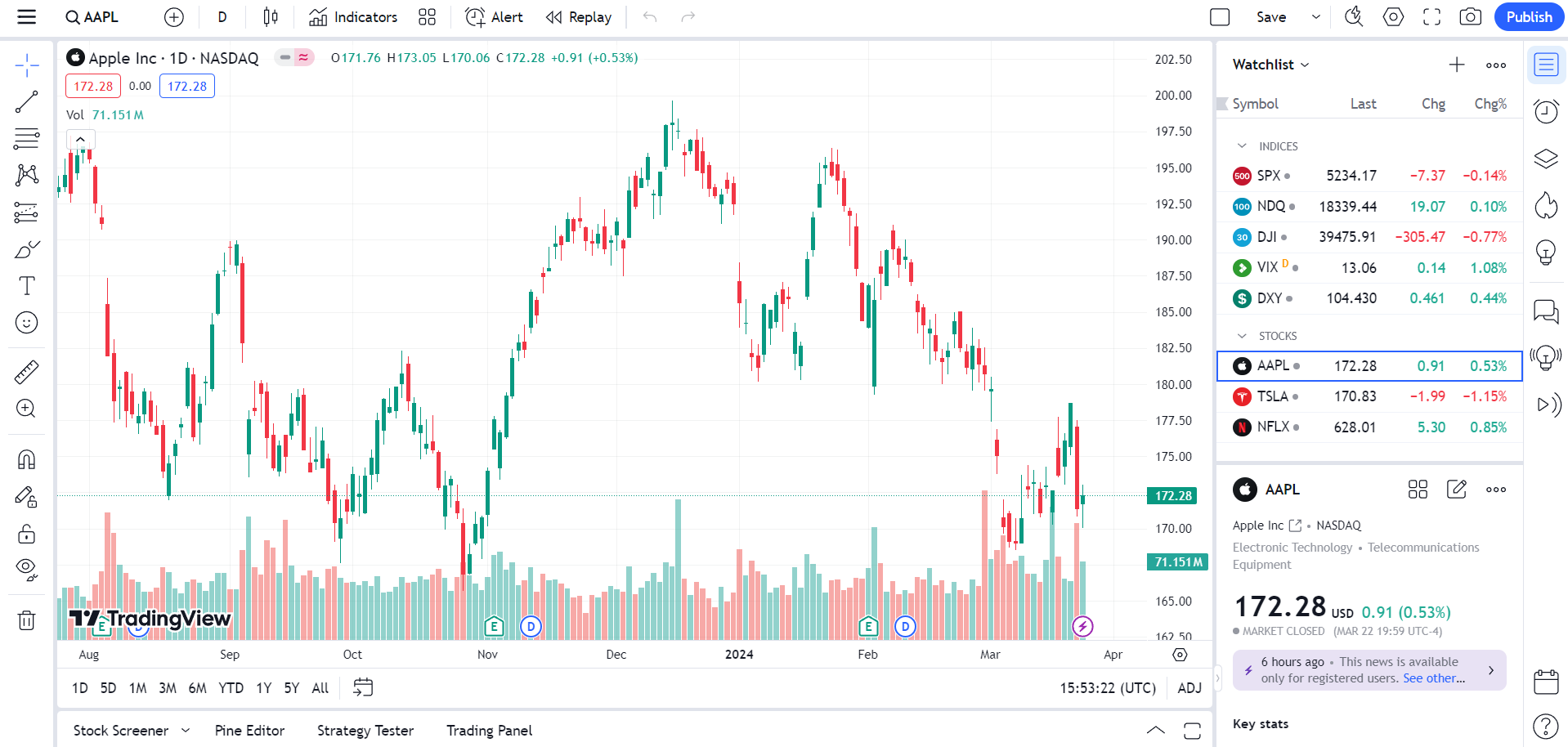
Task: Sort watchlist by Chg% column
Action: pyautogui.click(x=1490, y=104)
